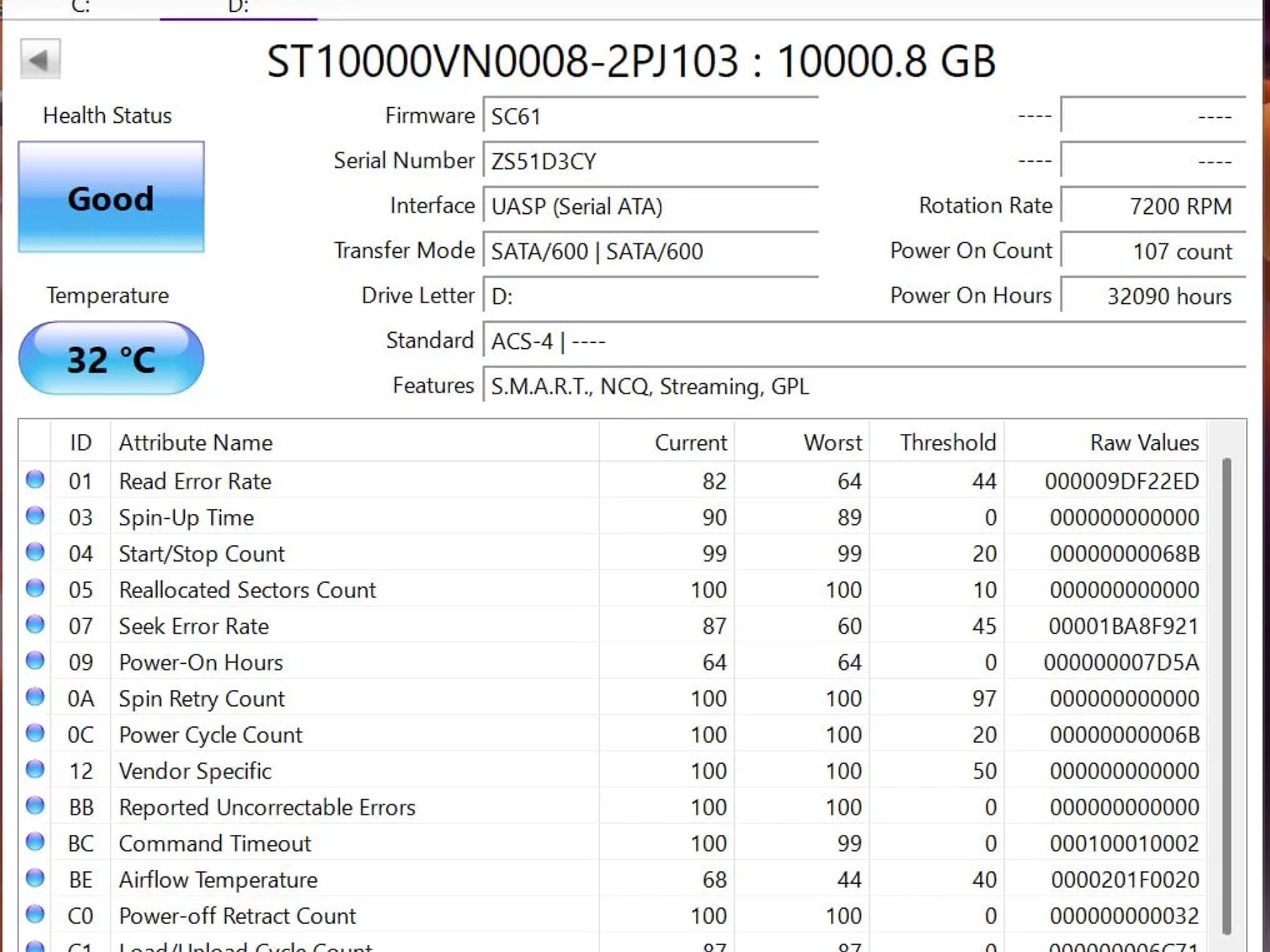Click the status dot for Reallocated Sectors Count
Image resolution: width=1270 pixels, height=952 pixels.
35,588
